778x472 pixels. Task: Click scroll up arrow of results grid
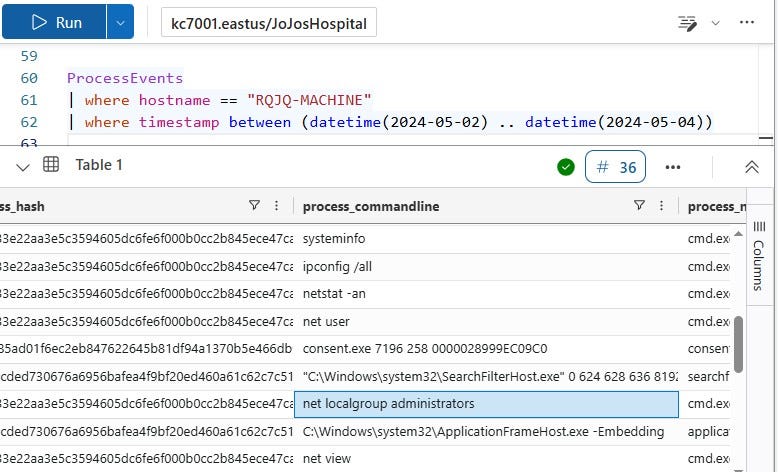point(738,233)
